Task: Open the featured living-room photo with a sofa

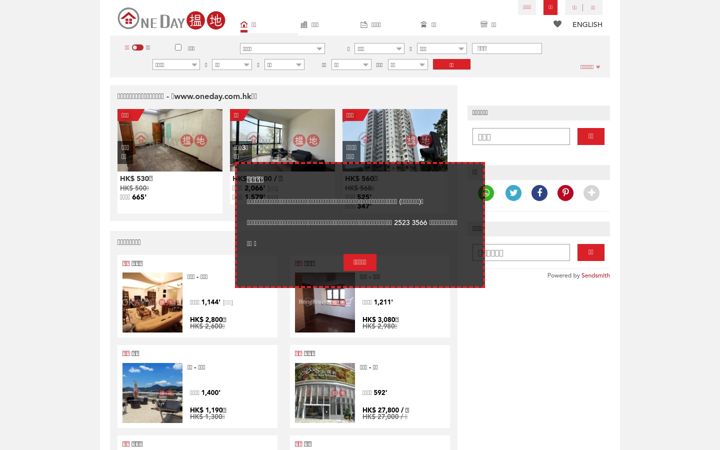Action: [282, 136]
